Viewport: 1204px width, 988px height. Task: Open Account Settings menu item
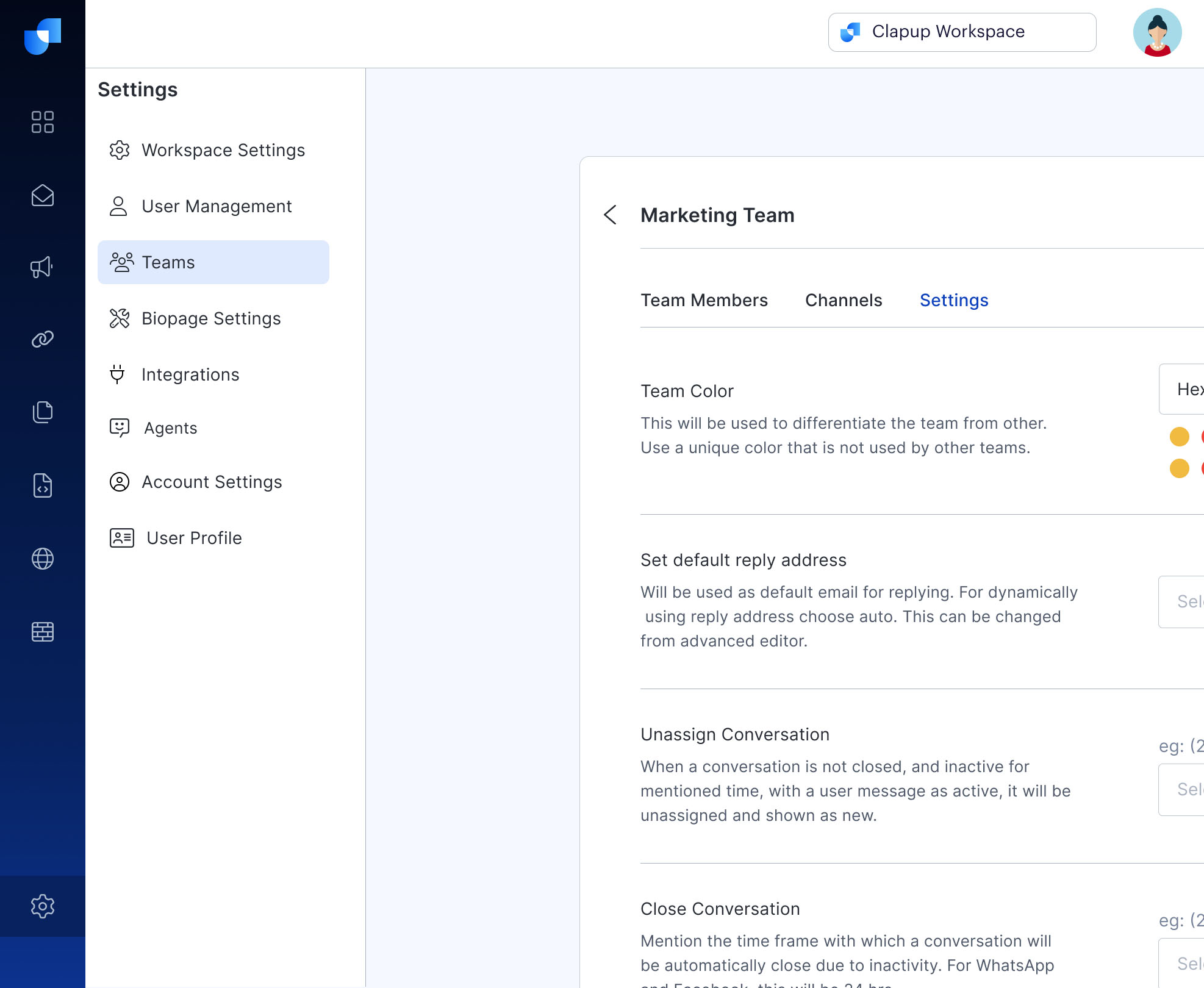click(x=213, y=482)
